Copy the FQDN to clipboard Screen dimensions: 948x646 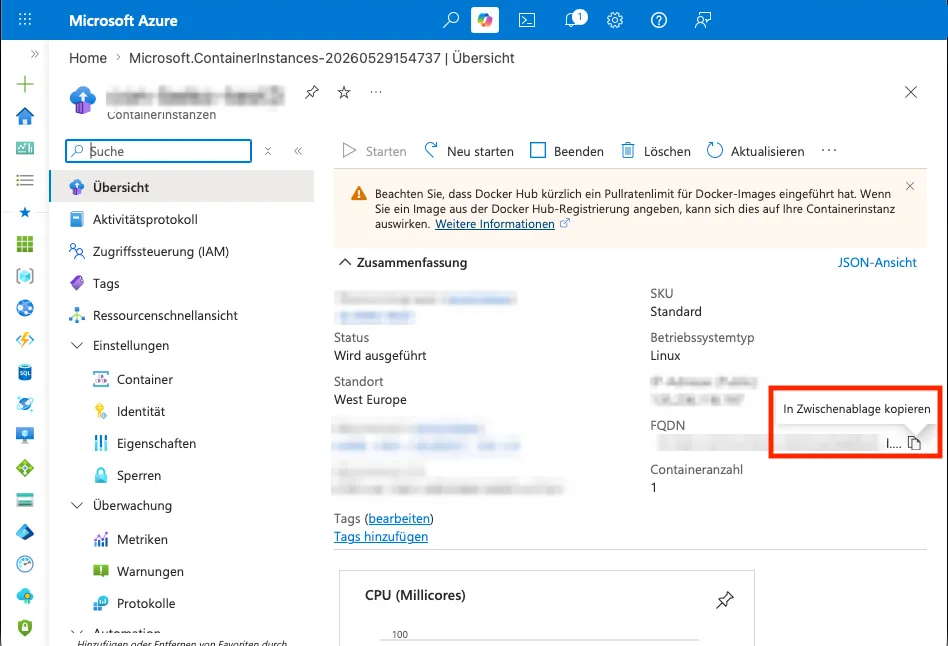[x=915, y=443]
